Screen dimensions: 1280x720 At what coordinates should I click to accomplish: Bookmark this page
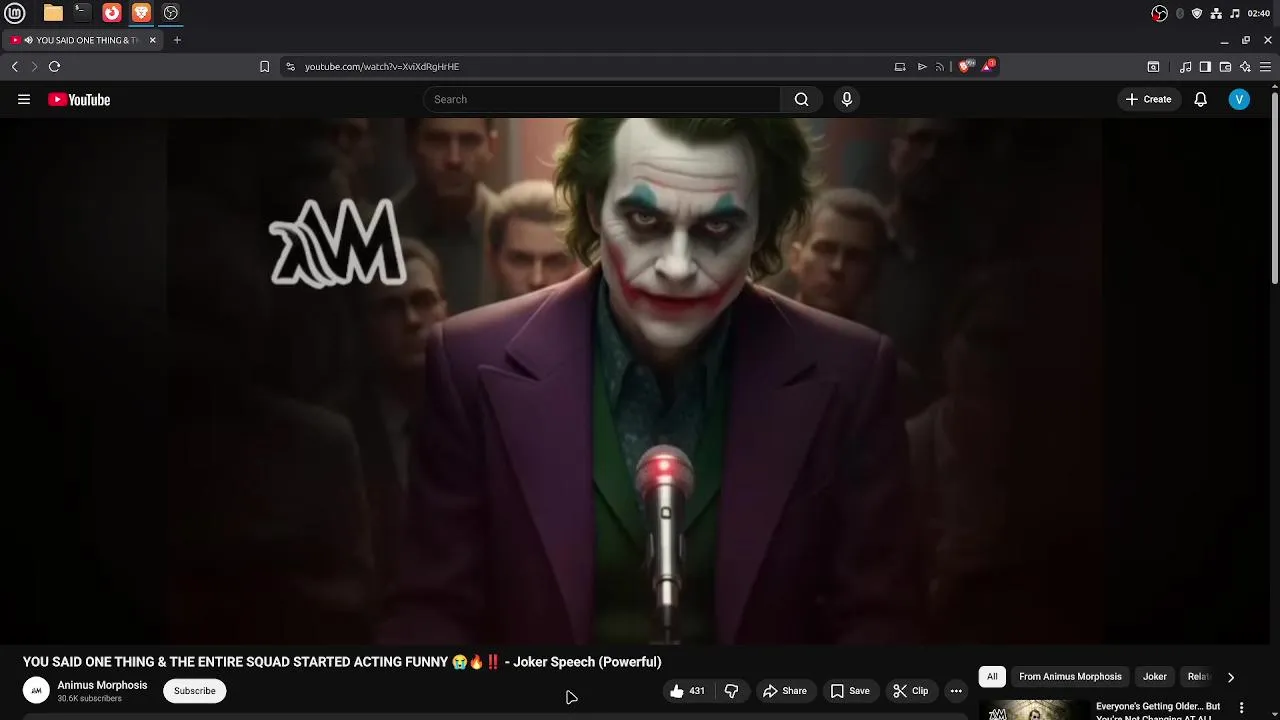pos(264,66)
